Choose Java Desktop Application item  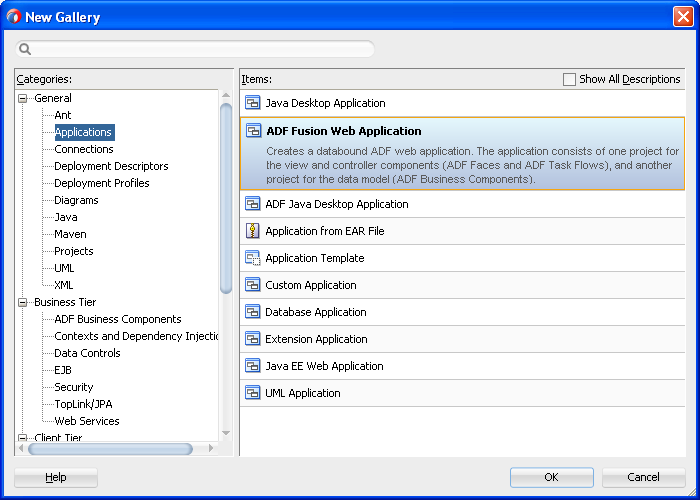[462, 103]
